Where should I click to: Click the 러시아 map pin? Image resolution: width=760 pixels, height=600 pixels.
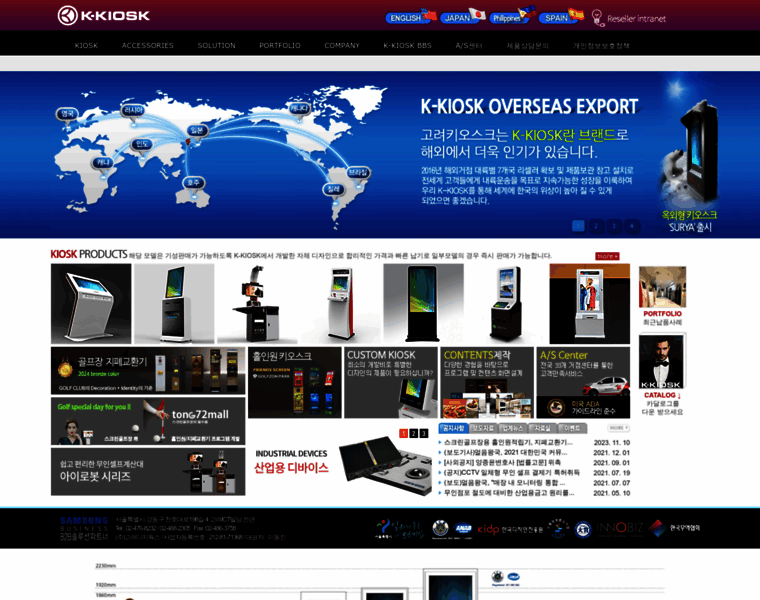point(133,111)
